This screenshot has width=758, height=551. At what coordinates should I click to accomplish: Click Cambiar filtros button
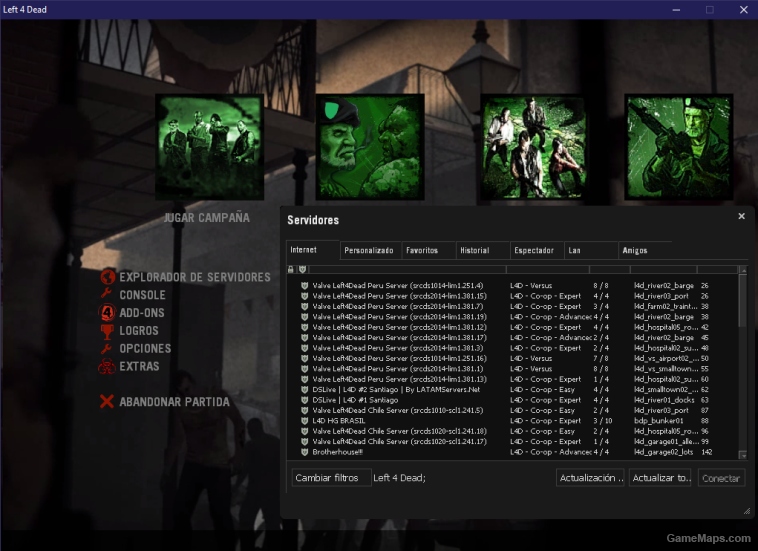coord(331,478)
